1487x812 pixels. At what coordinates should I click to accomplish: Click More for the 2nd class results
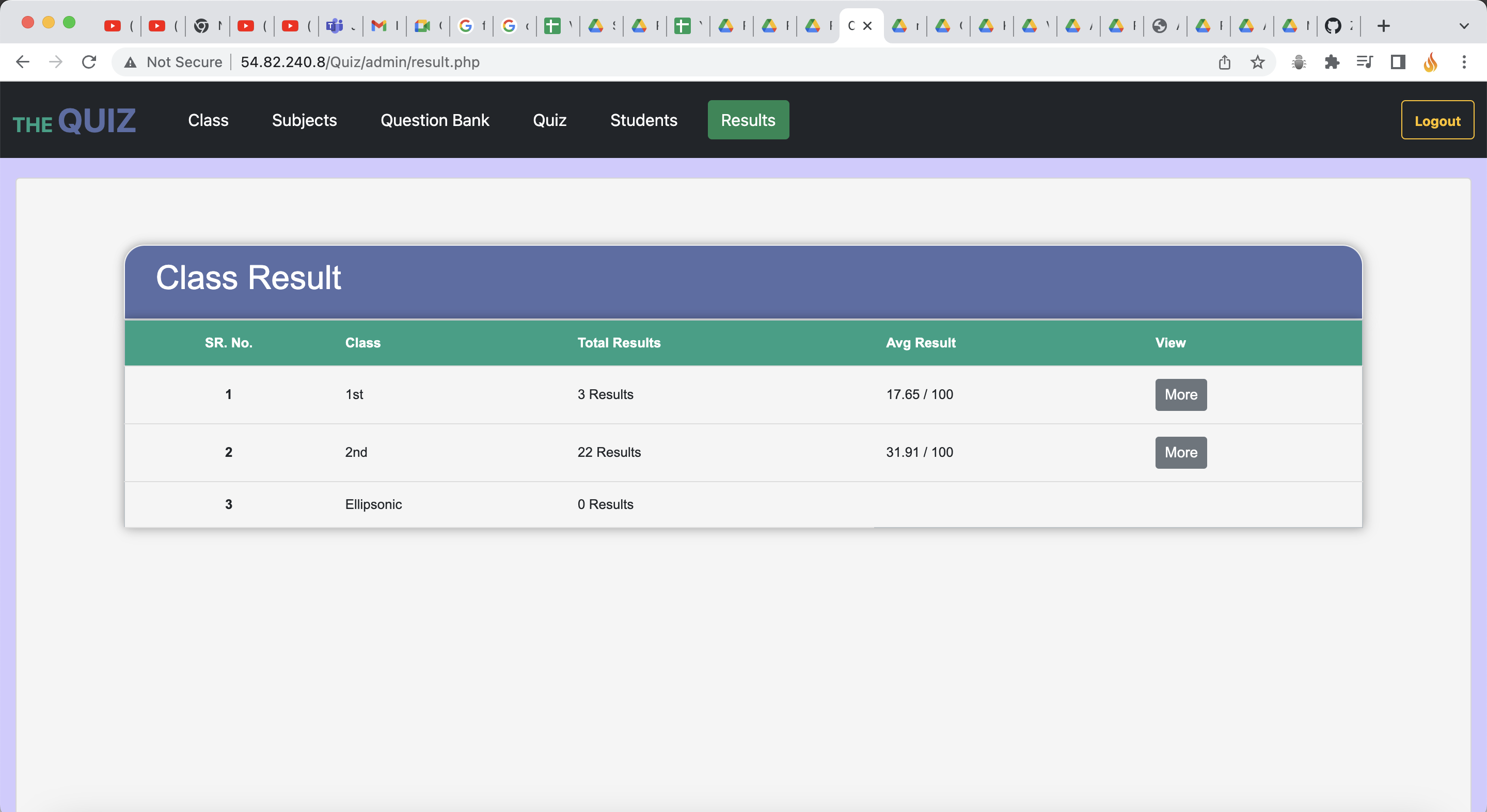pyautogui.click(x=1180, y=452)
